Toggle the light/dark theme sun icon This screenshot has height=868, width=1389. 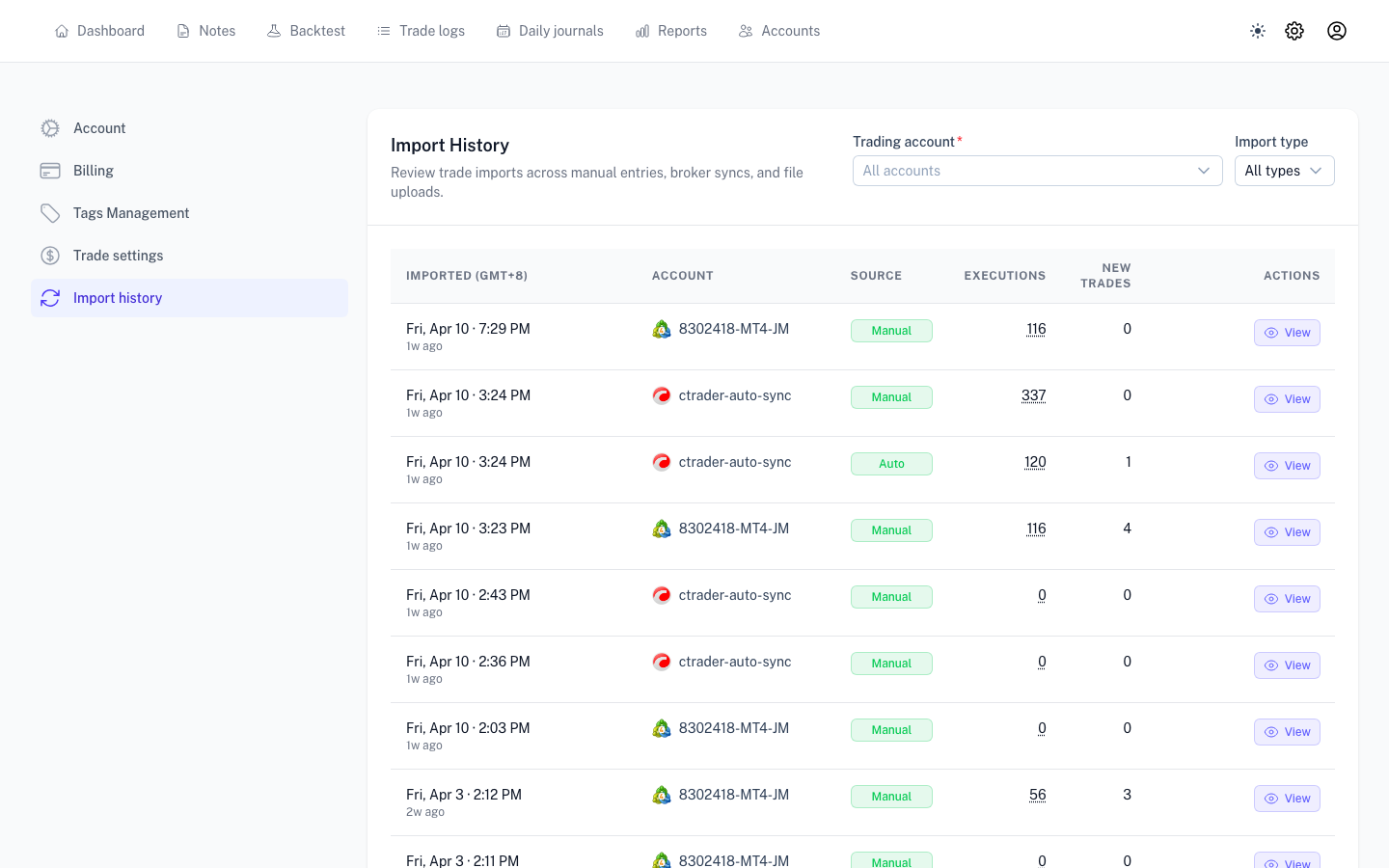point(1258,31)
